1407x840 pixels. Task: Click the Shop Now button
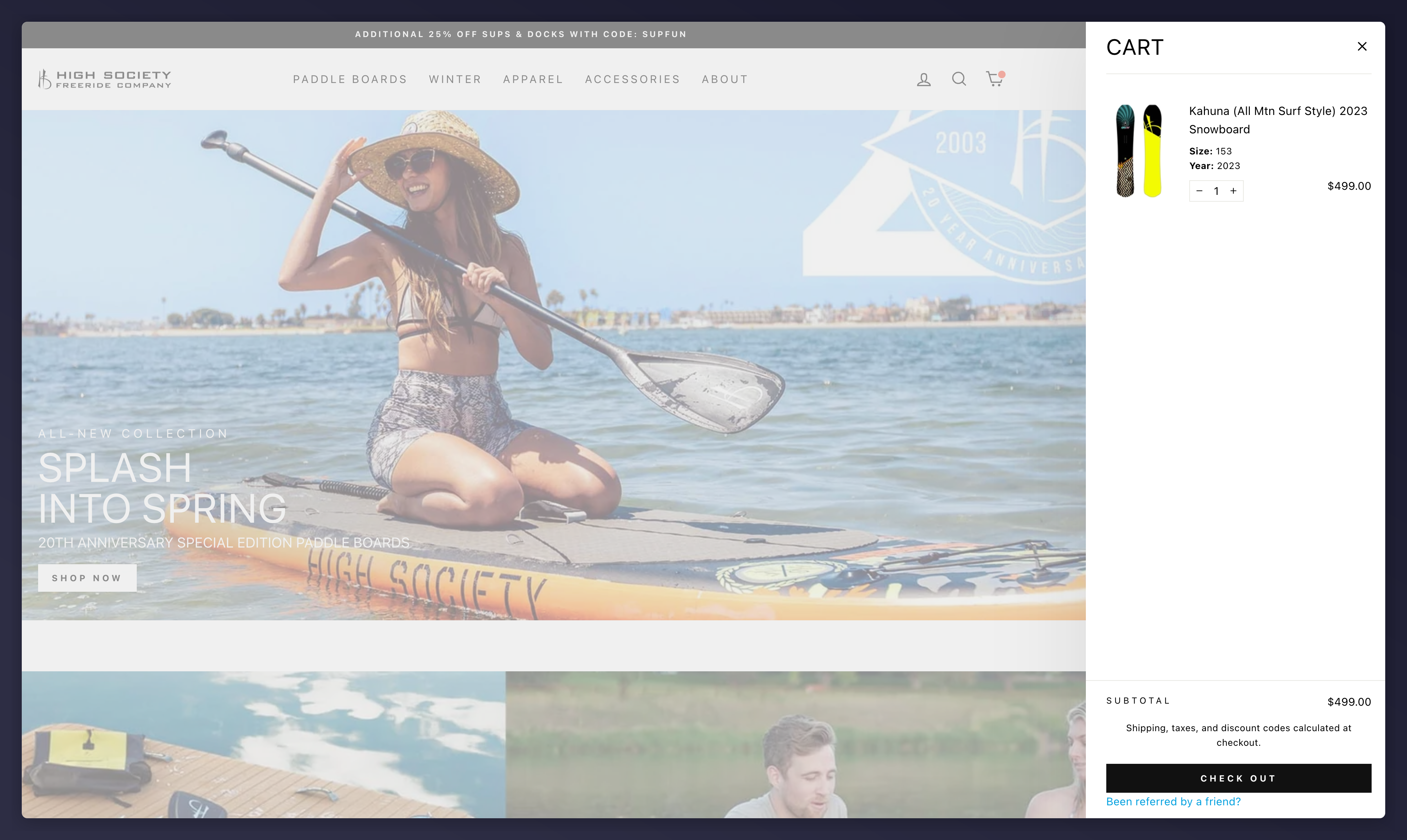pos(87,578)
